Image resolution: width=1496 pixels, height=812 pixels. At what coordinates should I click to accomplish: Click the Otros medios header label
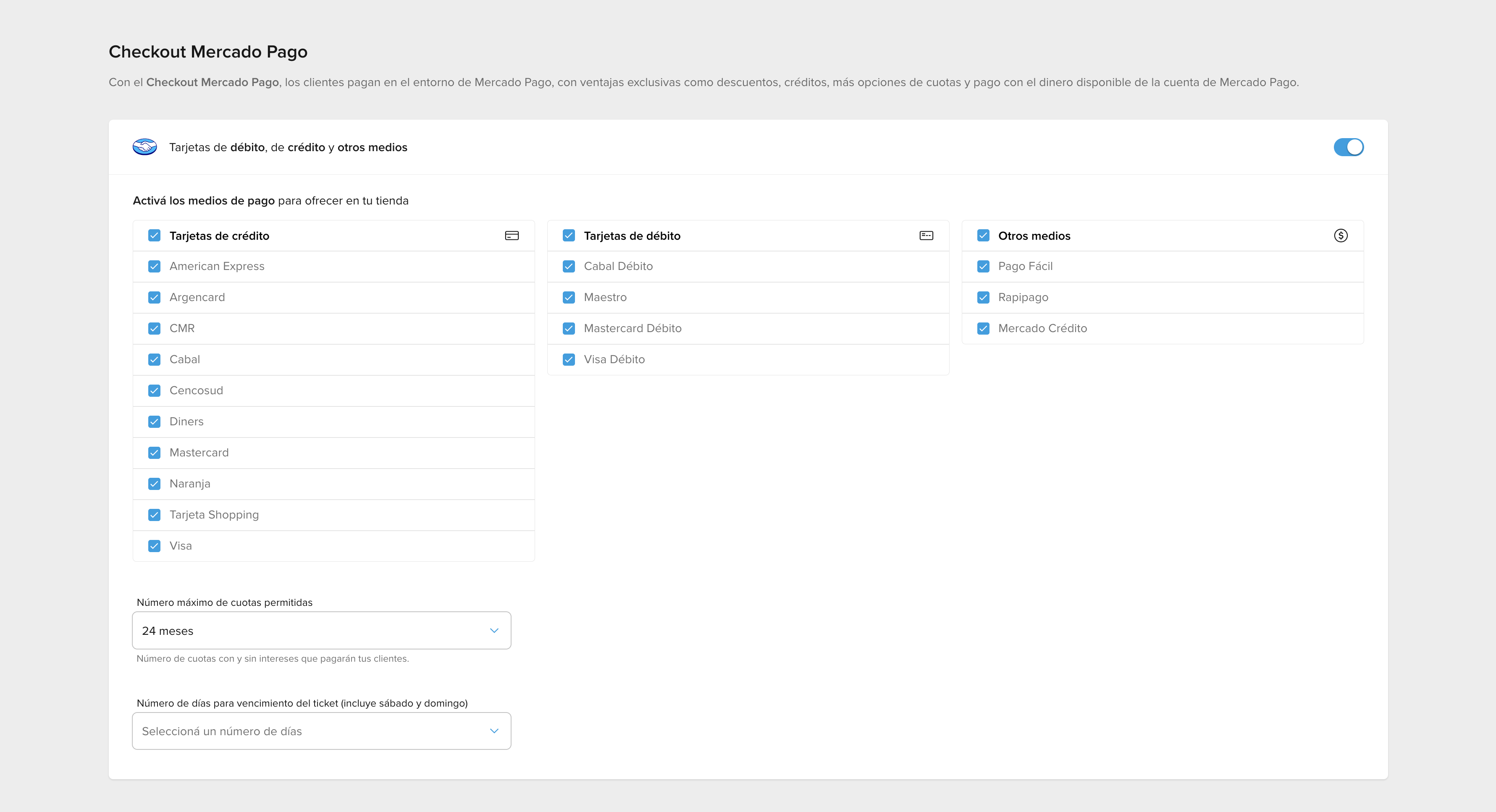1034,236
